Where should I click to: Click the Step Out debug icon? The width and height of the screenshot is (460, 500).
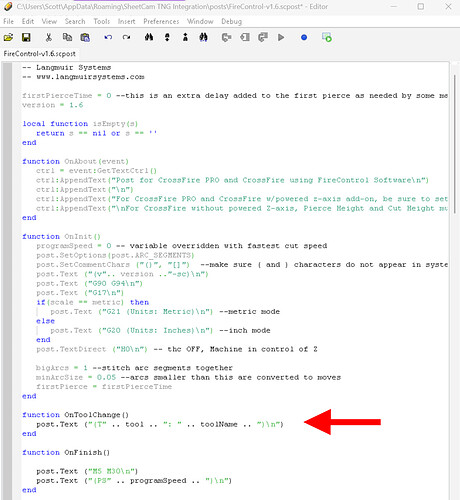[x=263, y=37]
